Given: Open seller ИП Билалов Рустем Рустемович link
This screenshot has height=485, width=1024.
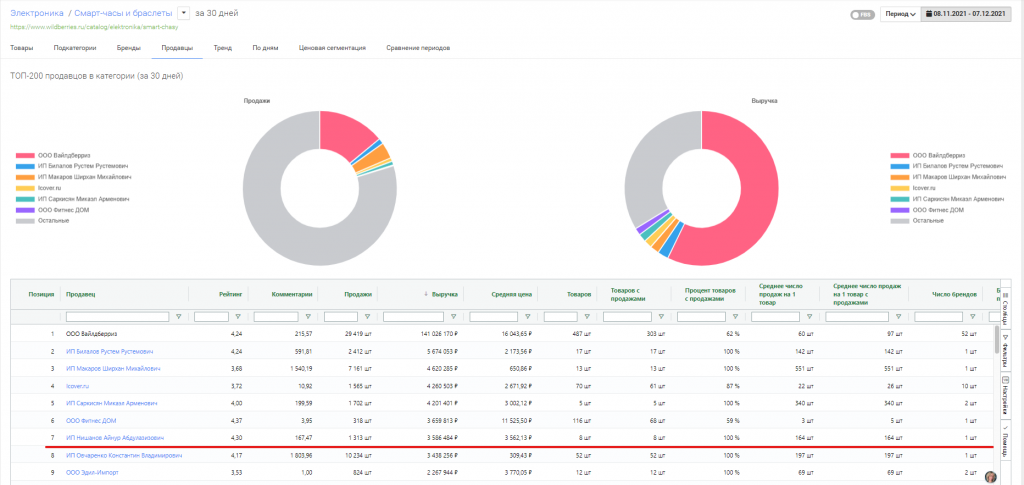Looking at the screenshot, I should [x=109, y=352].
